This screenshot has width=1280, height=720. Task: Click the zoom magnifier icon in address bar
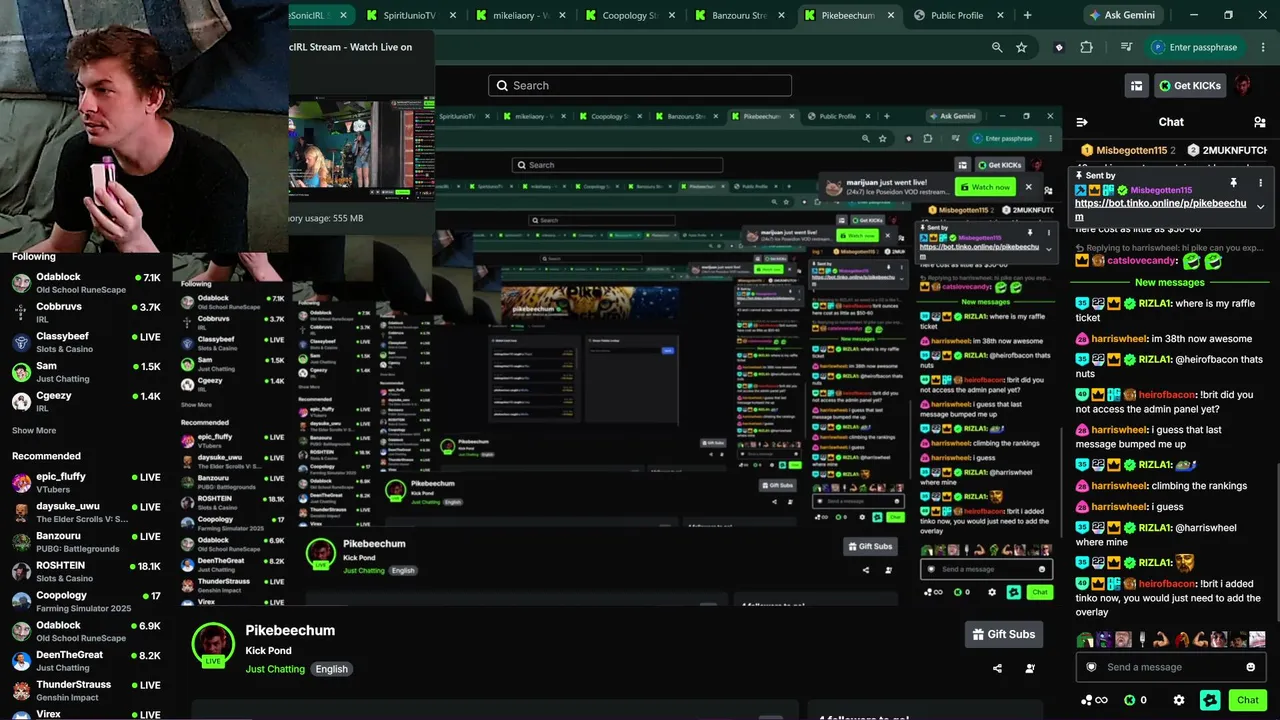click(997, 47)
